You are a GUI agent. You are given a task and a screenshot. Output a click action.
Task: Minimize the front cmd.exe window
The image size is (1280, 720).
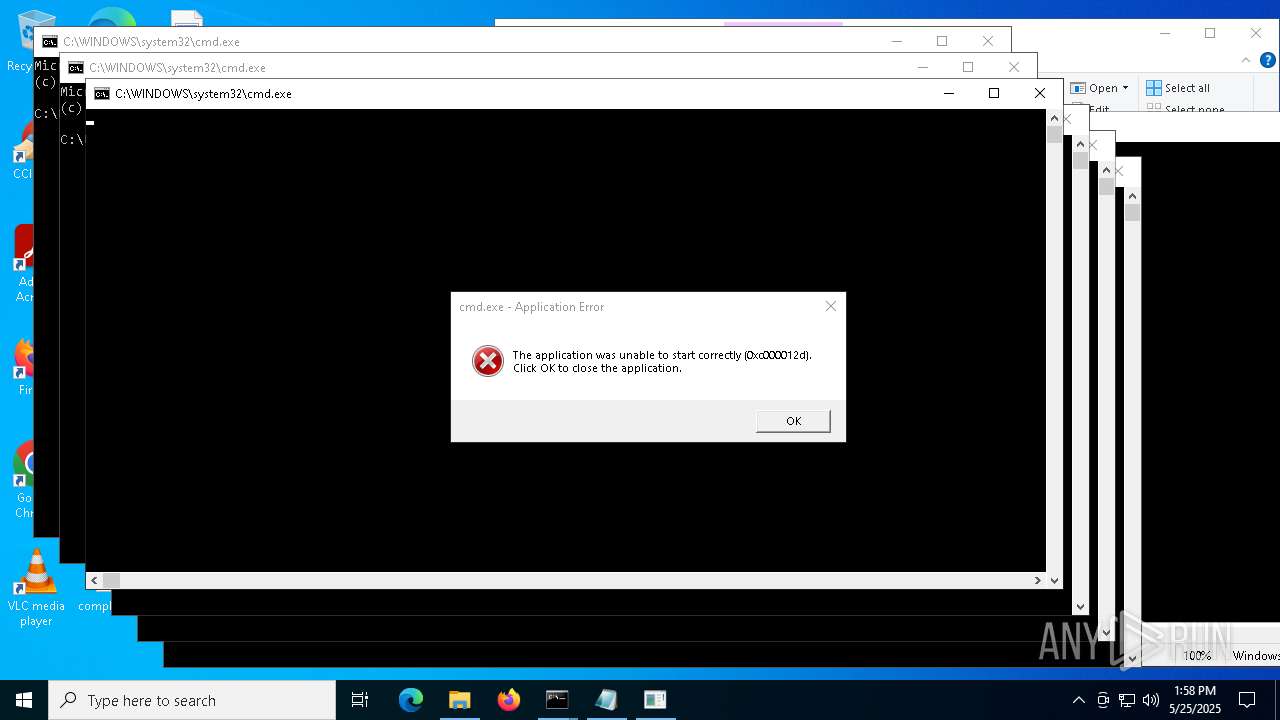(949, 93)
